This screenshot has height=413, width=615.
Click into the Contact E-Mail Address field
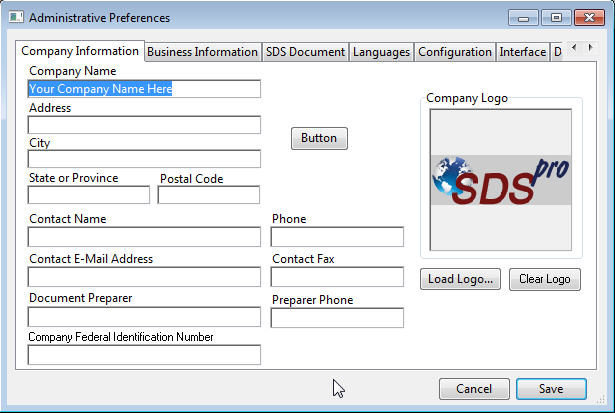(144, 277)
